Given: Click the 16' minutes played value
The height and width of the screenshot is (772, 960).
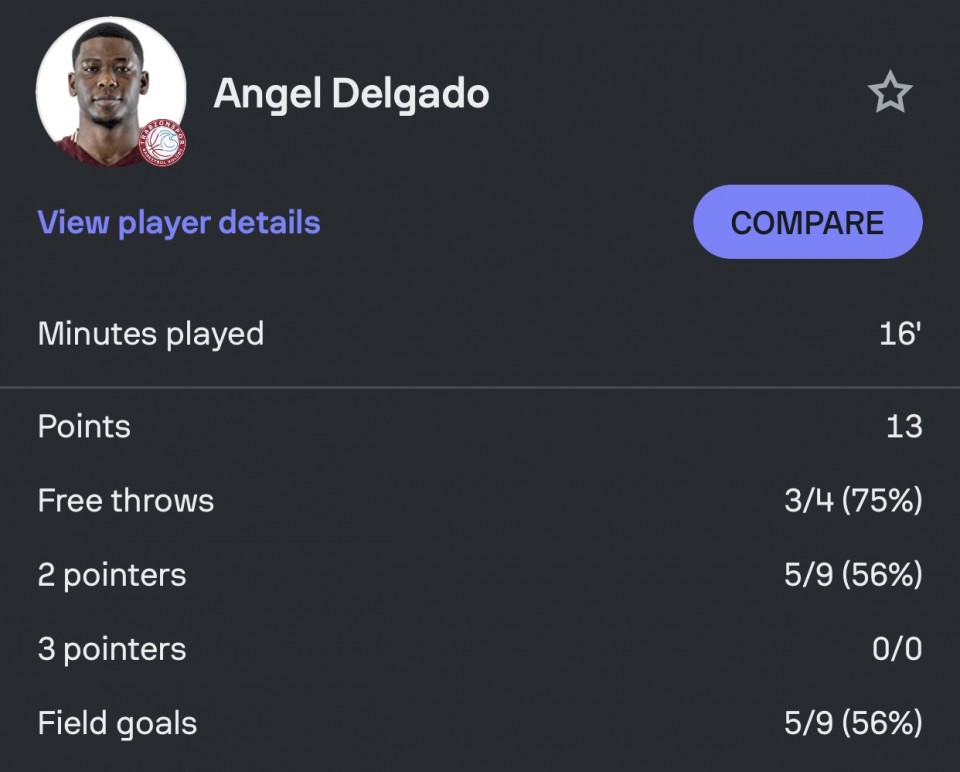Looking at the screenshot, I should tap(899, 333).
